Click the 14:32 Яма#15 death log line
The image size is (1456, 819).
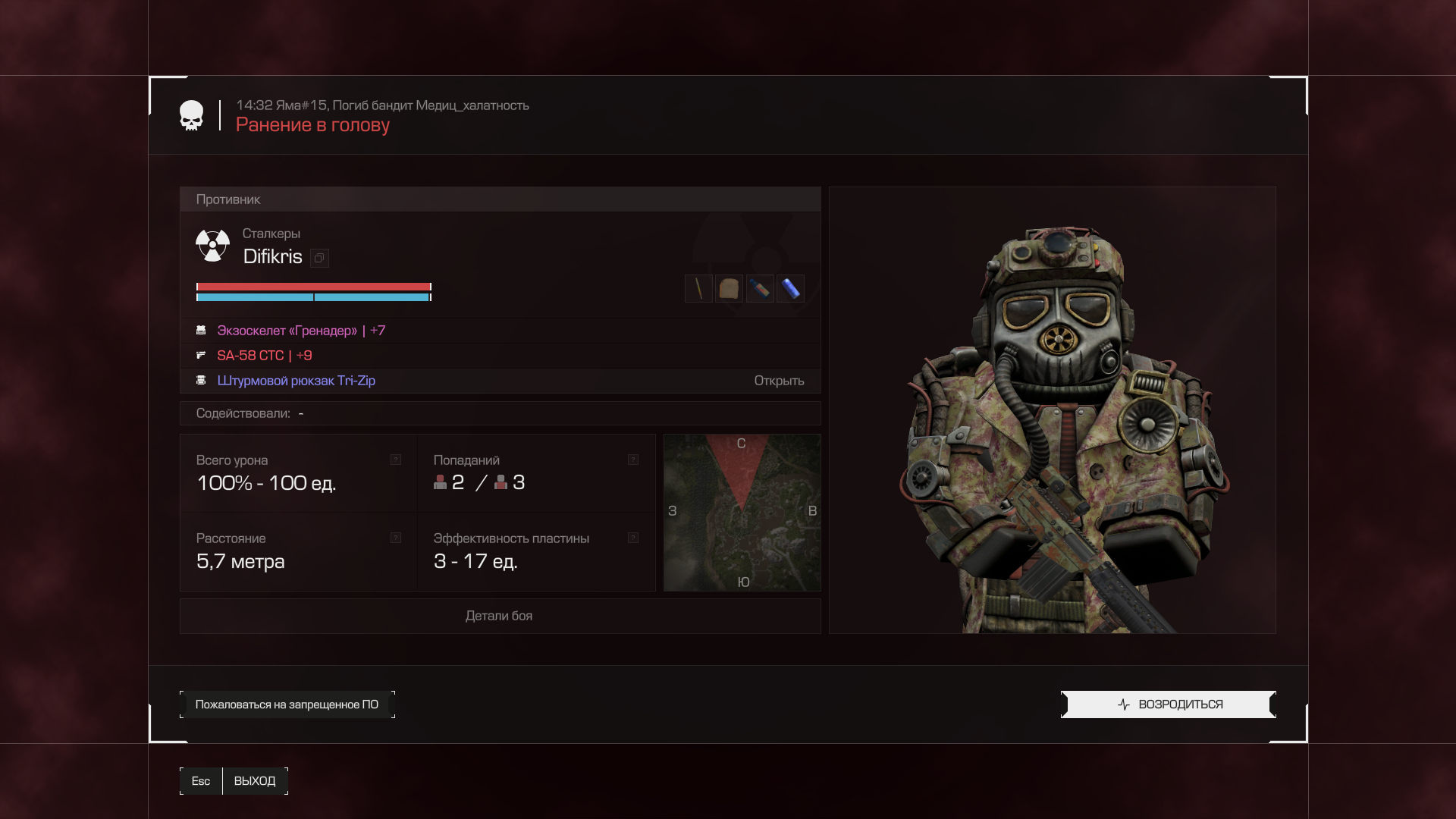(x=382, y=105)
